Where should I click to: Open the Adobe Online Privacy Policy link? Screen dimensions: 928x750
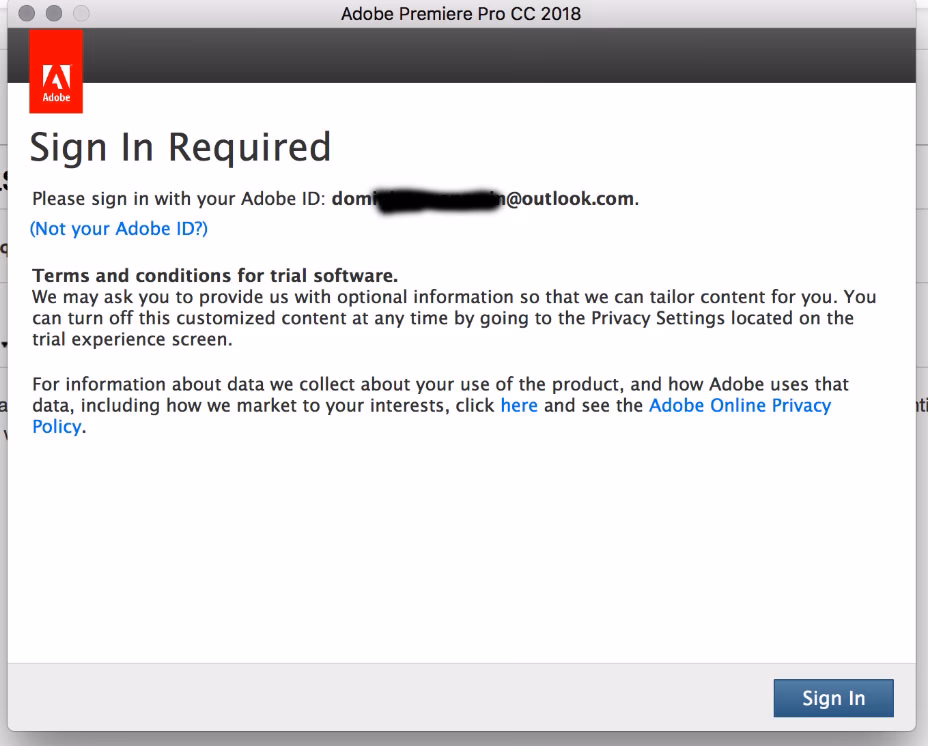tap(740, 405)
